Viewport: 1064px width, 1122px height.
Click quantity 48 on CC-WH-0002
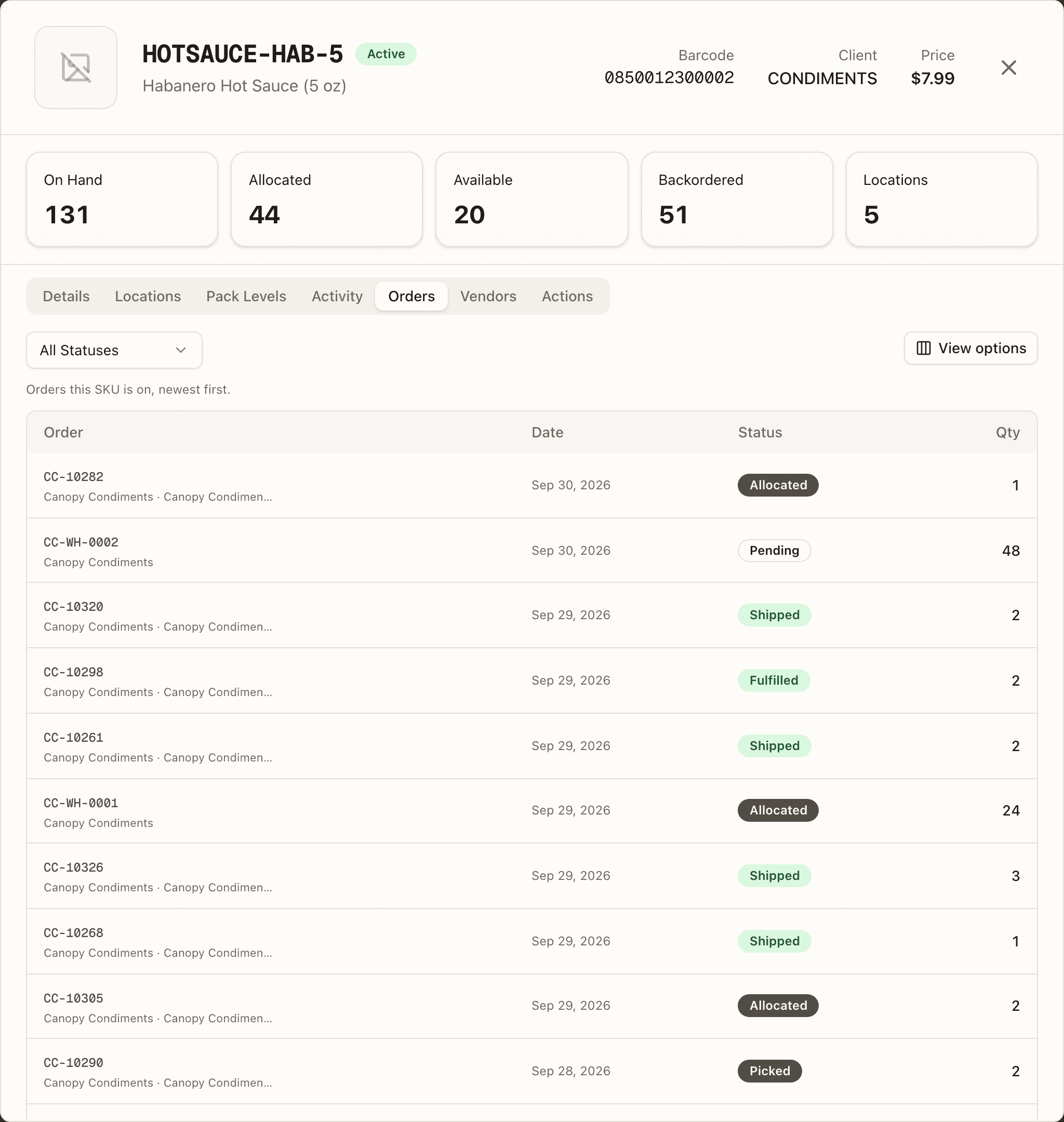[x=1010, y=551]
